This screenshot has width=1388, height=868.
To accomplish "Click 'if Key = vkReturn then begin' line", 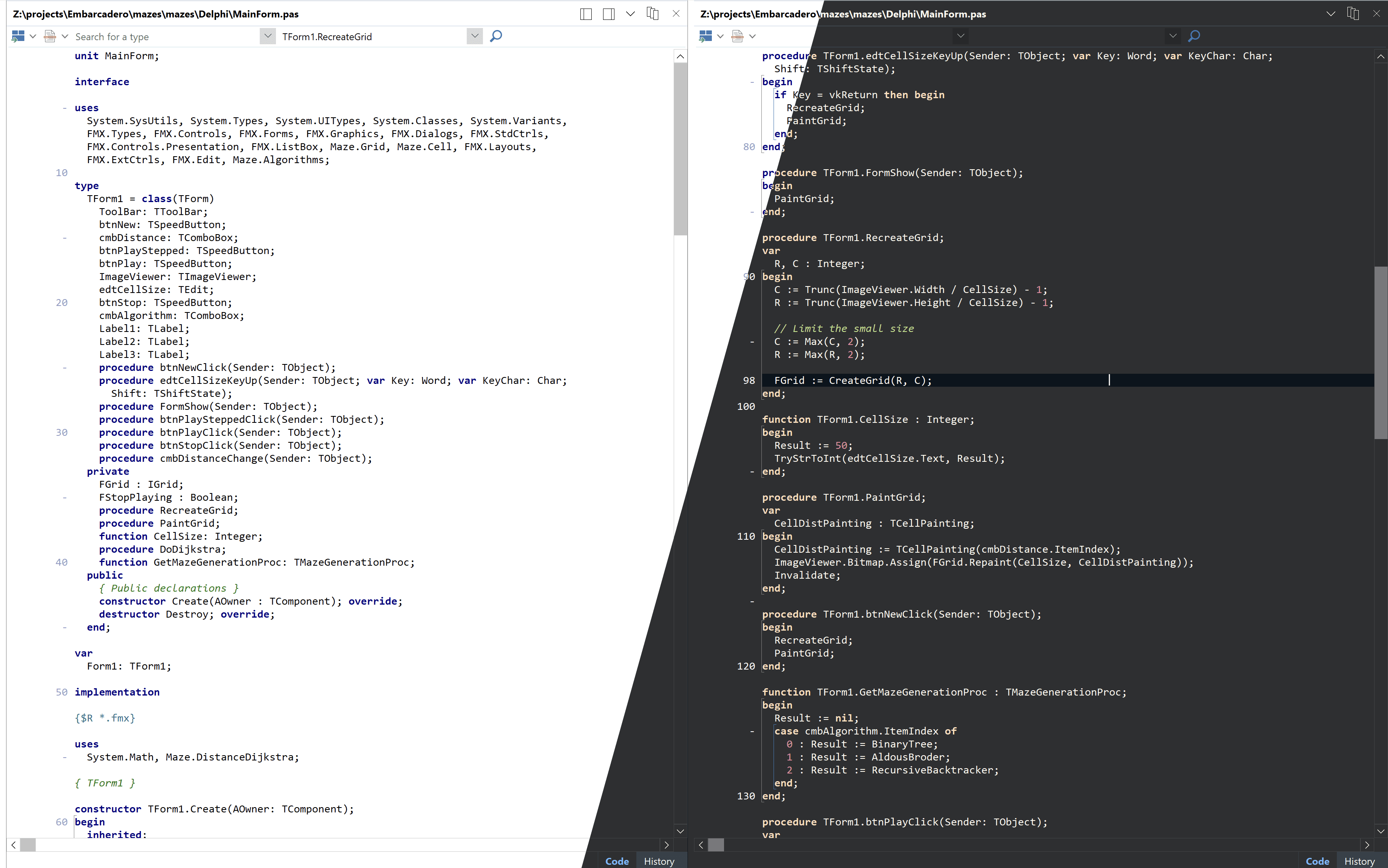I will point(859,95).
